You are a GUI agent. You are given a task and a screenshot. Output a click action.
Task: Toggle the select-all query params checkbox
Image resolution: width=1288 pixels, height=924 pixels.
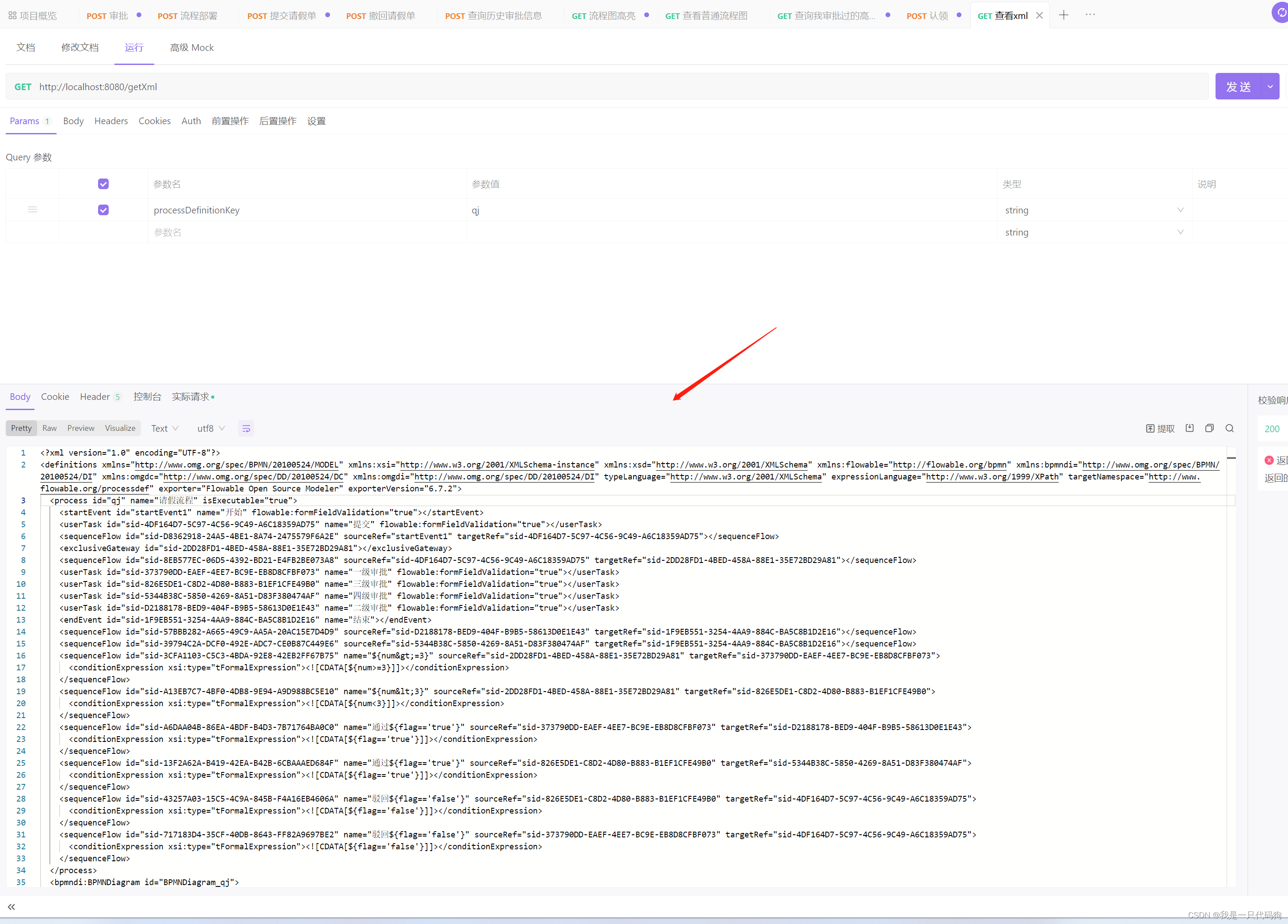point(103,183)
